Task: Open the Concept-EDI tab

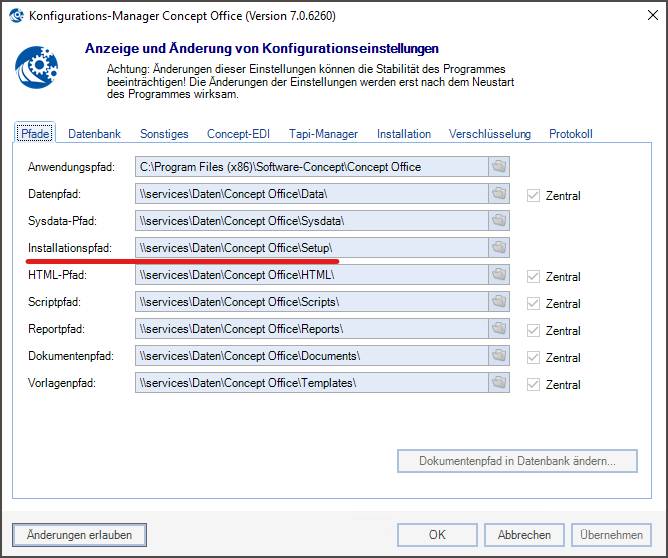Action: point(238,134)
